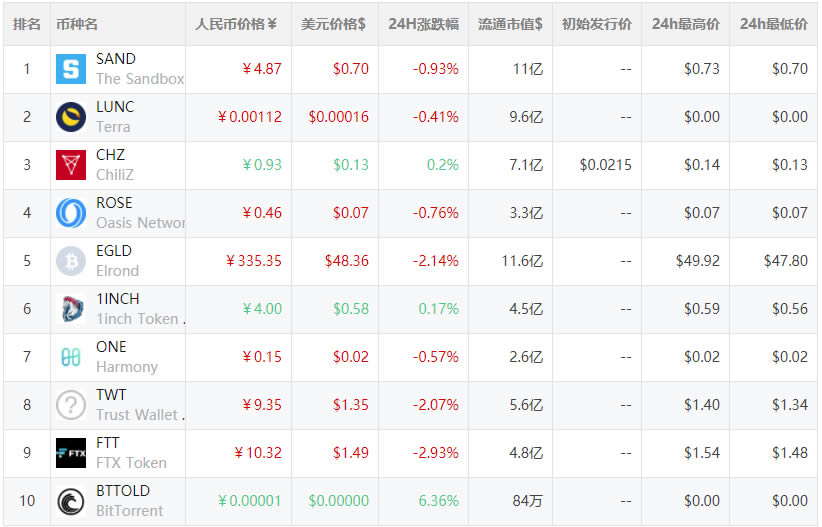Screen dimensions: 822x527
Task: Click the 'BitTorrent' subtitle text
Action: (129, 511)
